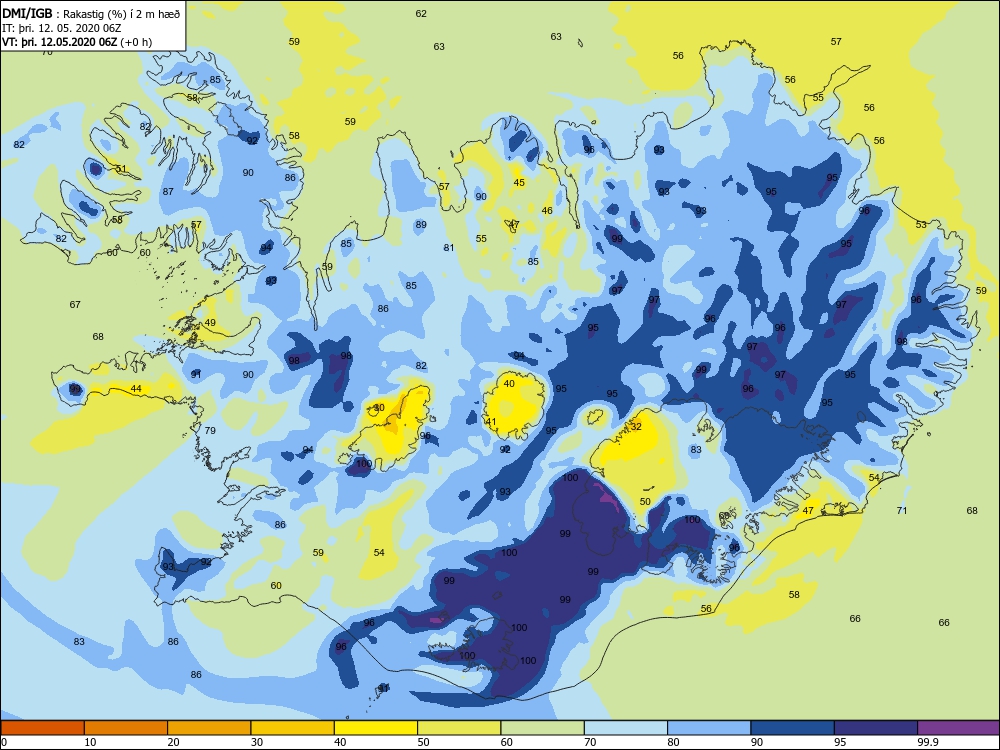Viewport: 1000px width, 750px height.
Task: Select the map value '79'
Action: pyautogui.click(x=210, y=430)
